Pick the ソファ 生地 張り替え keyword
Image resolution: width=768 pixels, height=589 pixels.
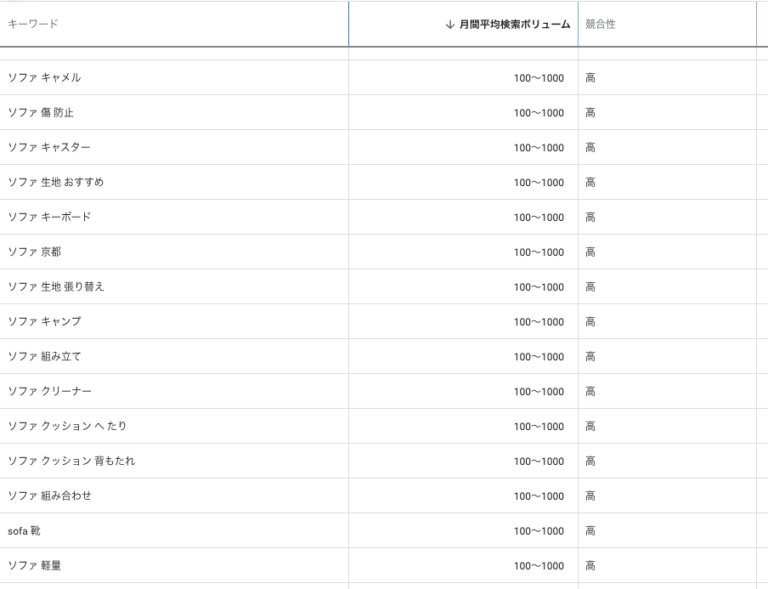(55, 287)
